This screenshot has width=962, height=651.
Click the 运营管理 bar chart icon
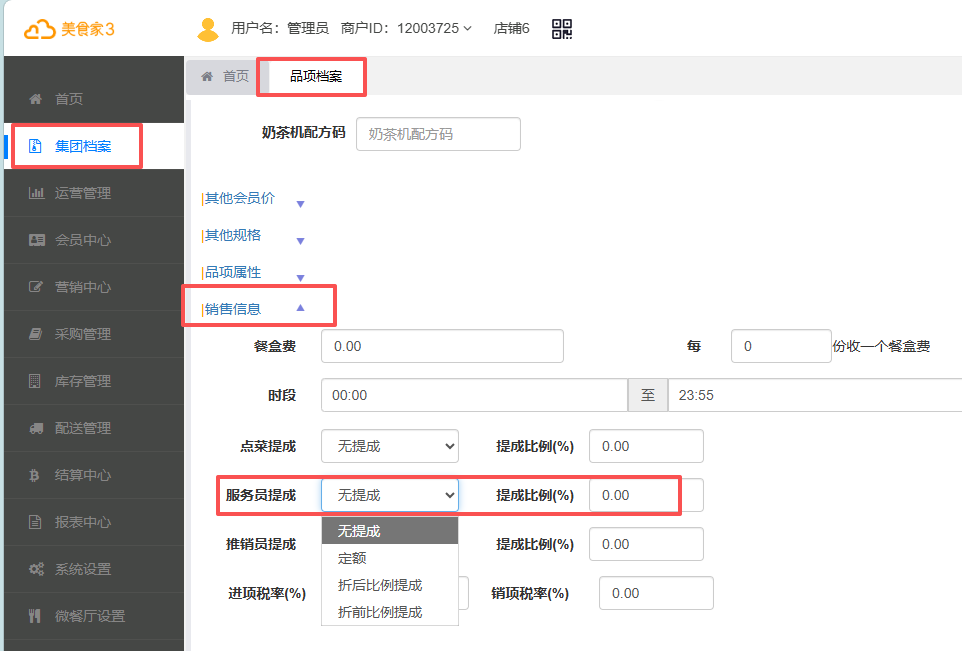click(36, 193)
